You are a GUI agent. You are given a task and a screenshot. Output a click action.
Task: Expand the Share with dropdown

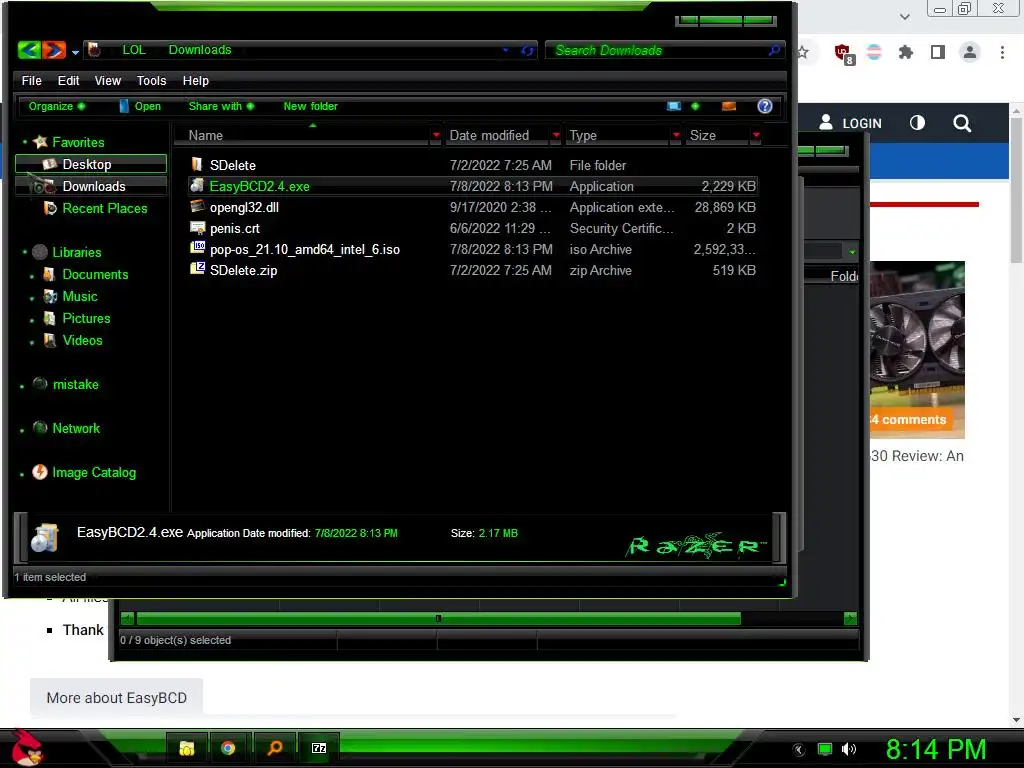221,106
